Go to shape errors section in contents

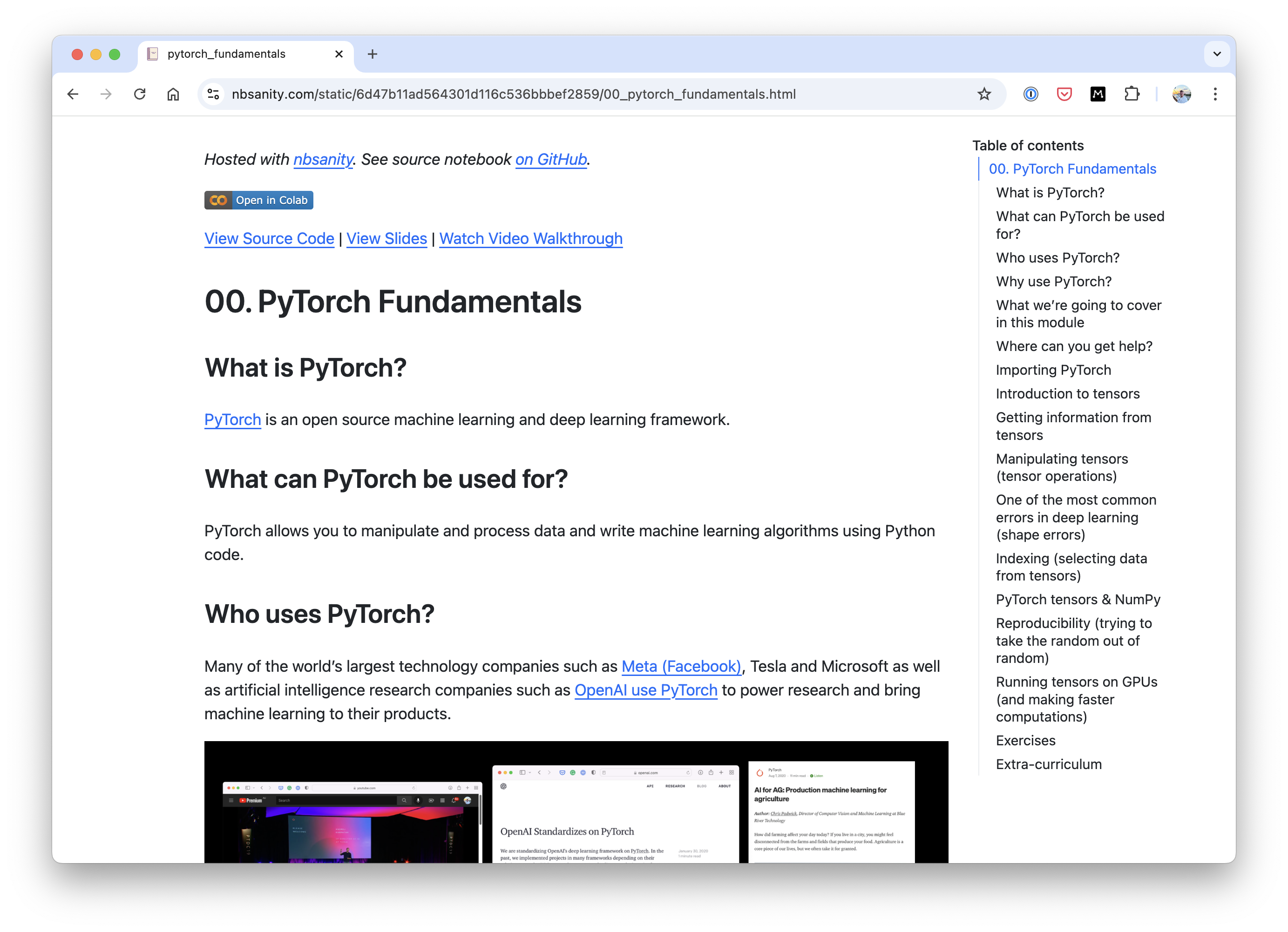[1076, 518]
